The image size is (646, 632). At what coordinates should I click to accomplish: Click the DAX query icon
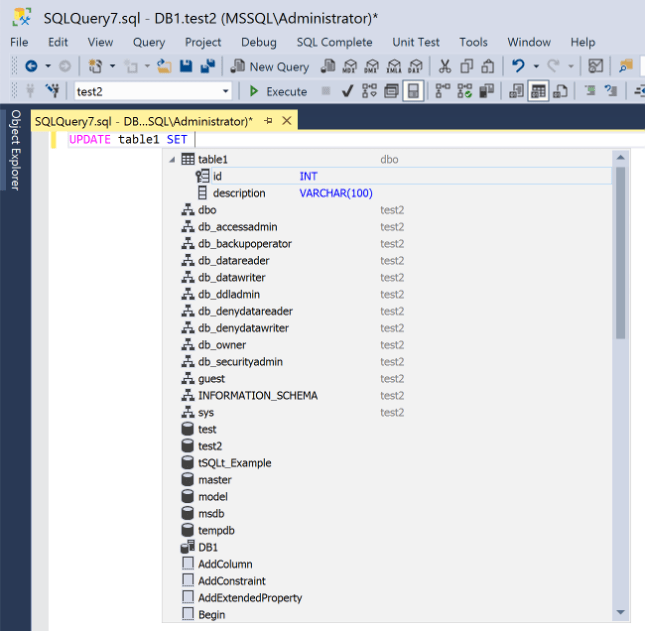click(415, 66)
